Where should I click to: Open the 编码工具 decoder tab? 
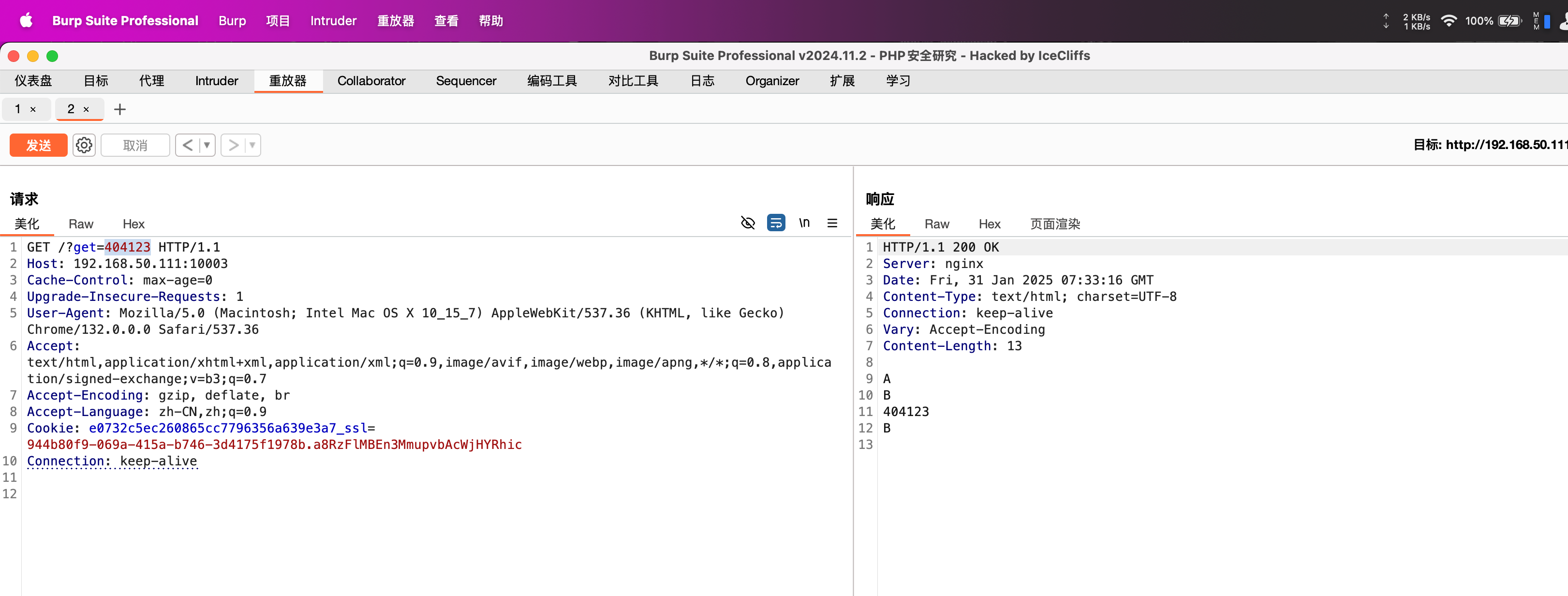point(552,81)
